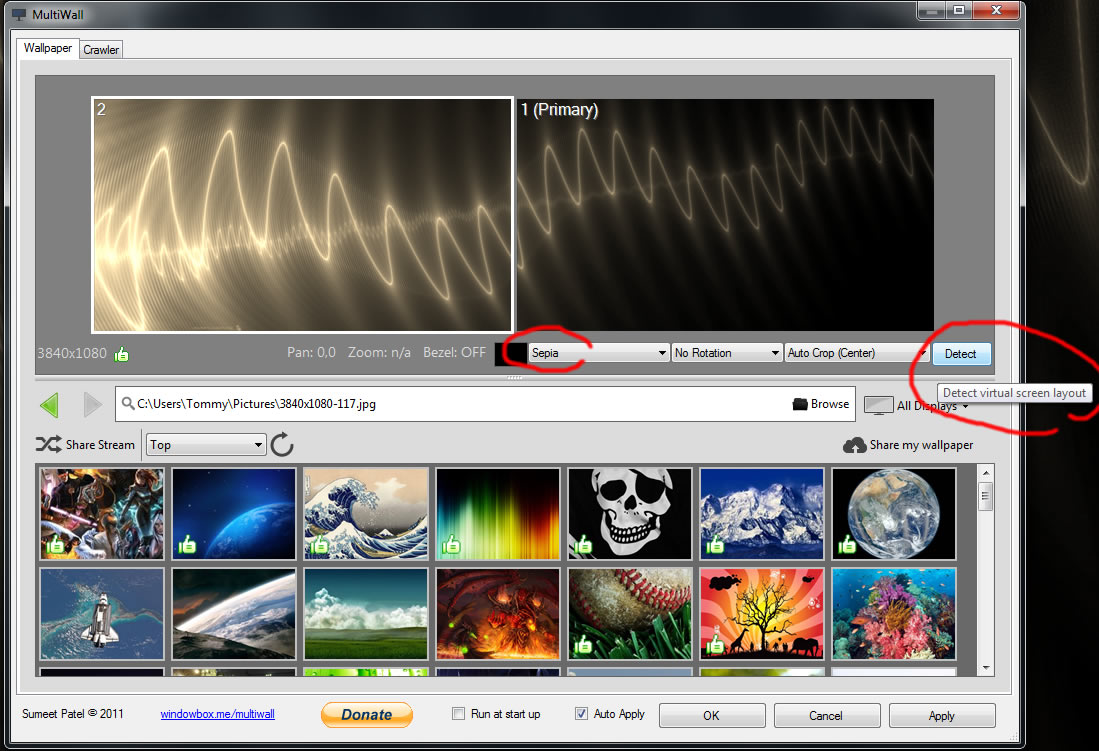
Task: Select the snowy mountain wallpaper thumbnail
Action: coord(762,514)
